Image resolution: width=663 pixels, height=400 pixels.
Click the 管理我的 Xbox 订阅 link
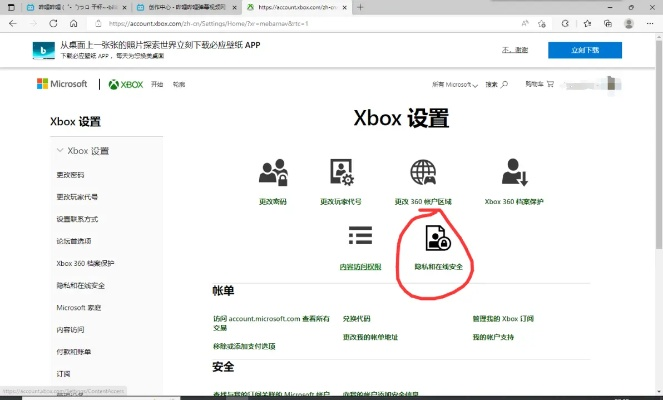coord(503,319)
